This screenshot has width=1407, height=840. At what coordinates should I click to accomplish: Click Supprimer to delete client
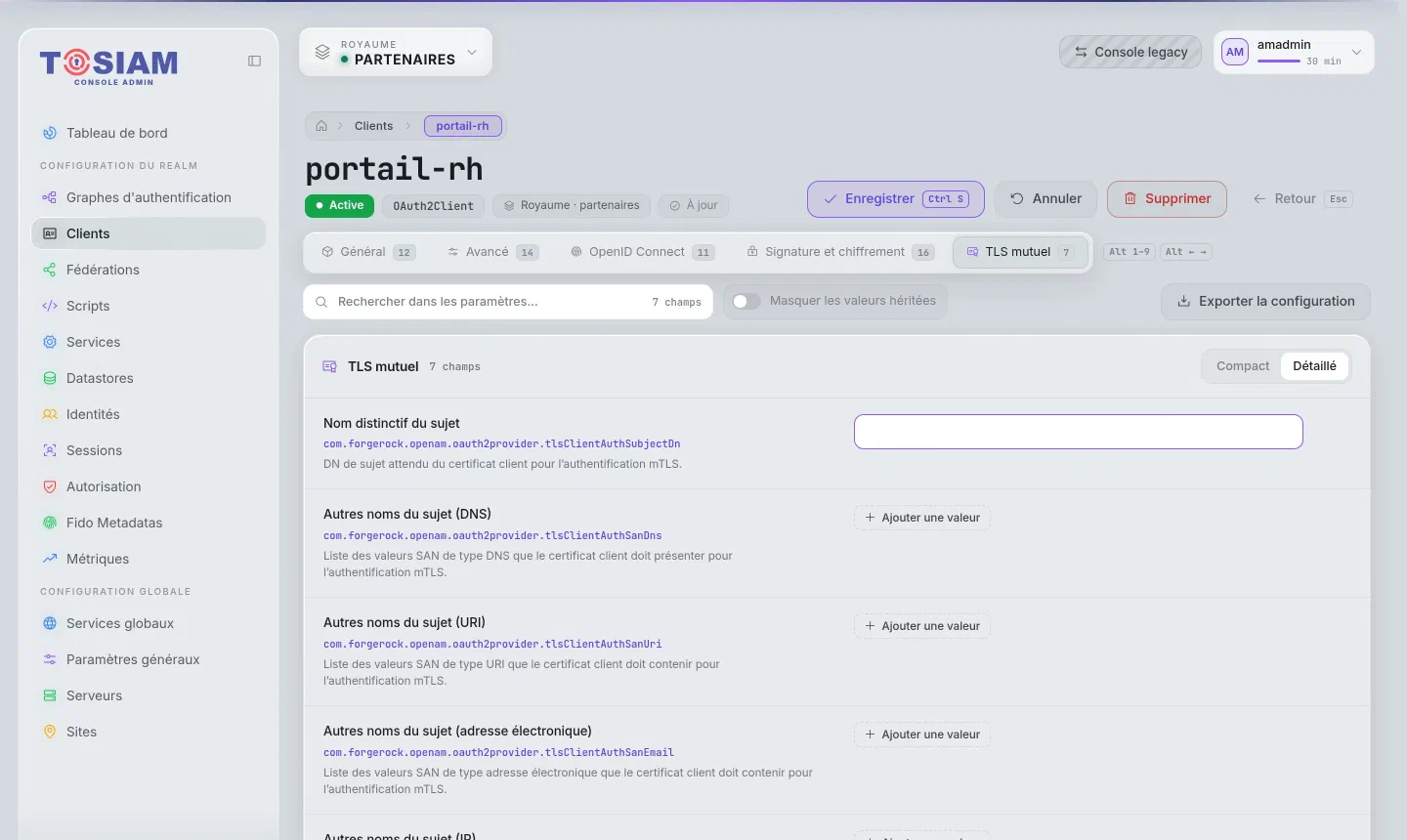(x=1167, y=199)
